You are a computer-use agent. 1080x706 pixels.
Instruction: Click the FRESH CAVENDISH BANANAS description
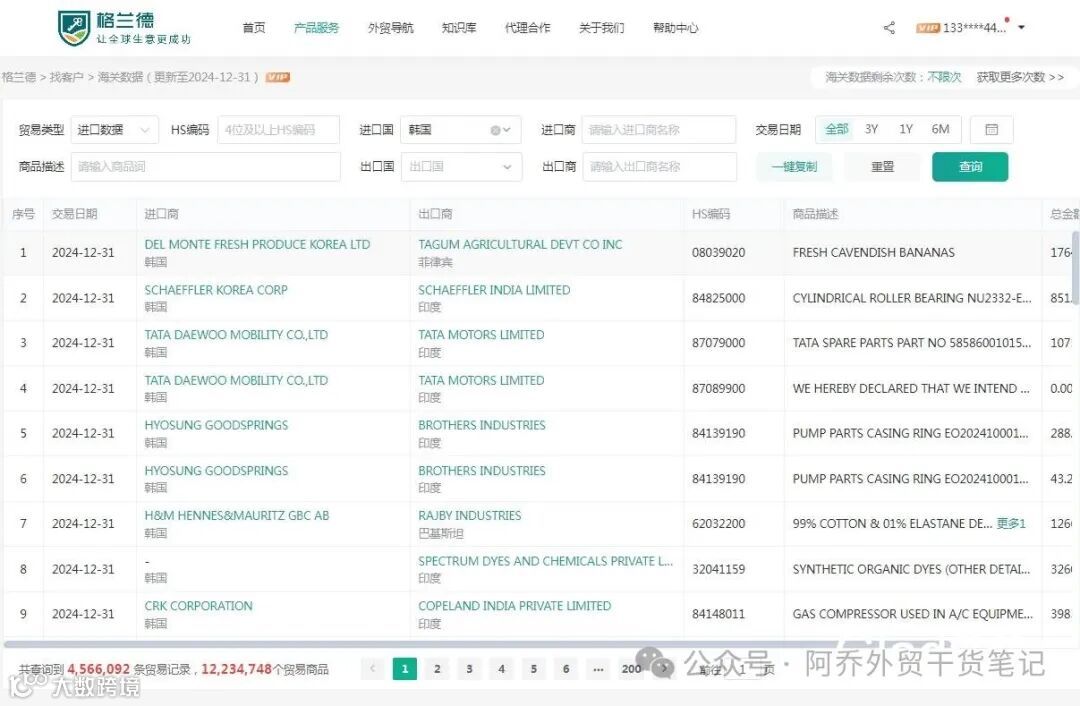[873, 253]
